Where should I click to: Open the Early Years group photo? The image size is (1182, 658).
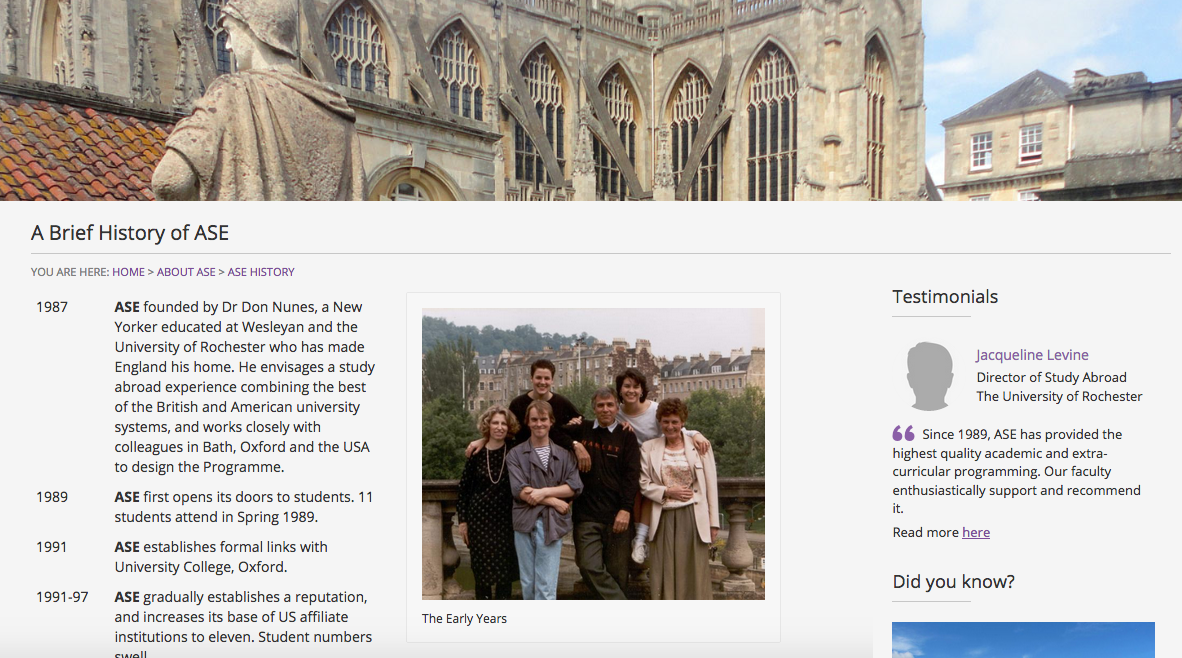tap(593, 453)
